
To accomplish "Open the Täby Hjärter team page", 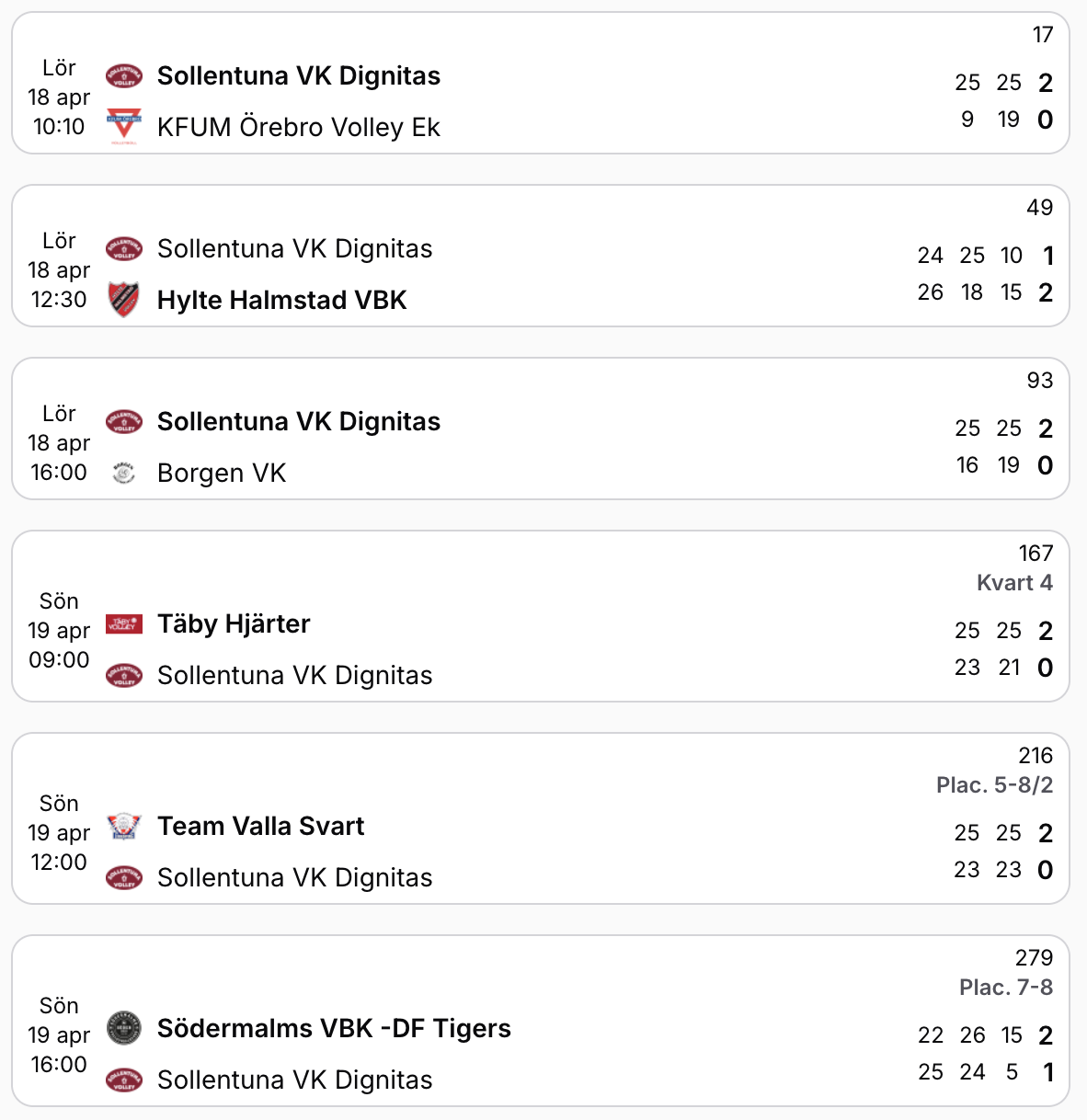I will 234,623.
